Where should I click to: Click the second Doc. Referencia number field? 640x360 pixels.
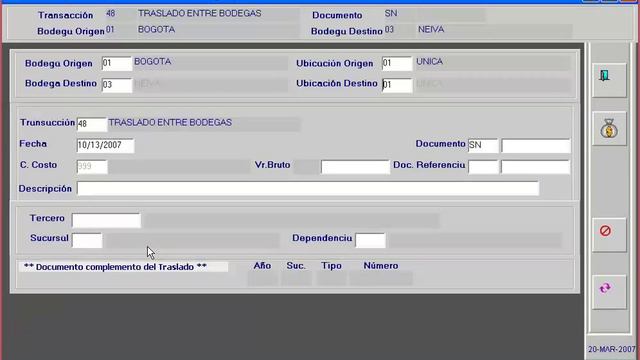(536, 167)
